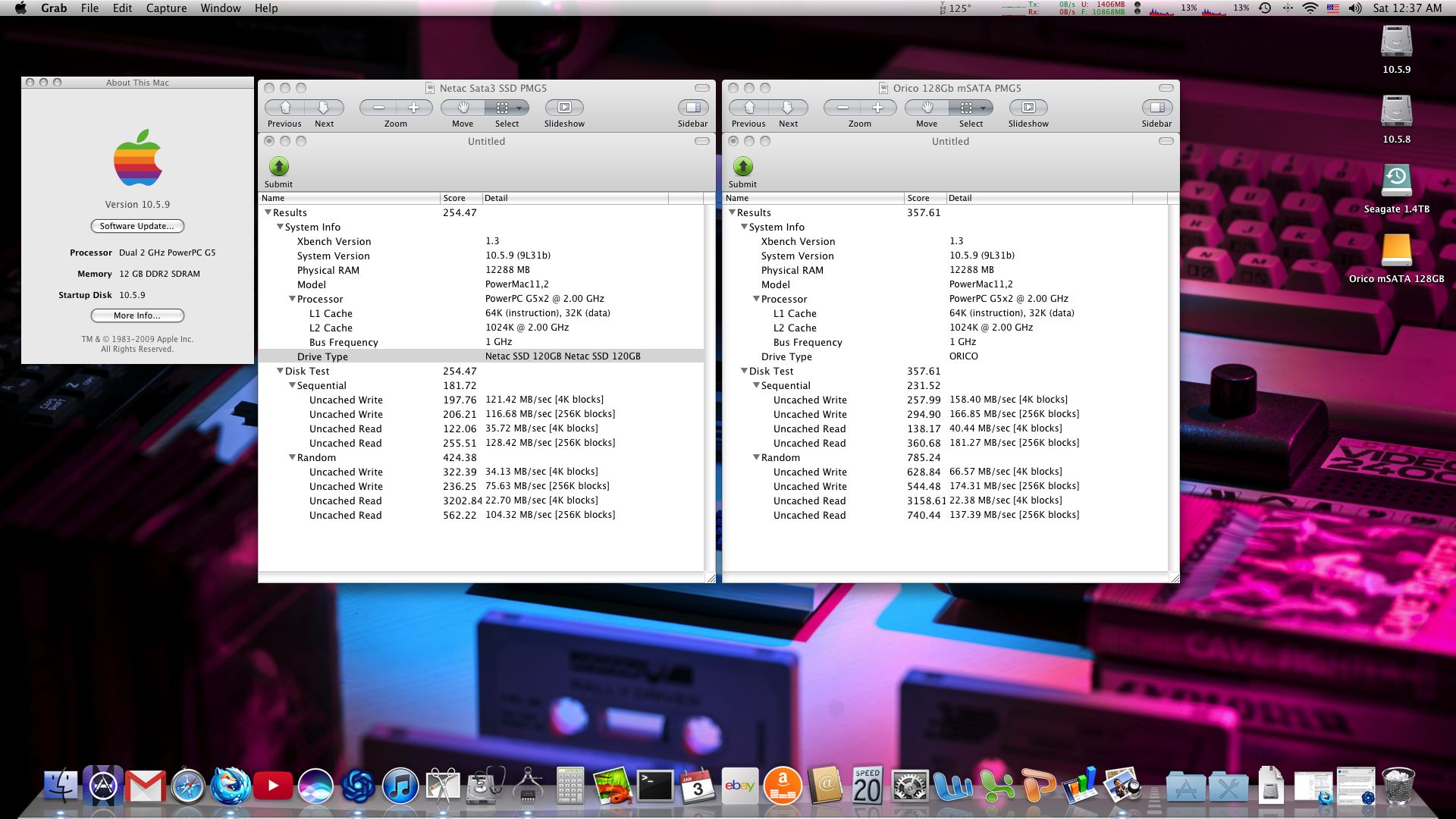Toggle toolbar pill button in Orico window title bar

(x=1166, y=88)
